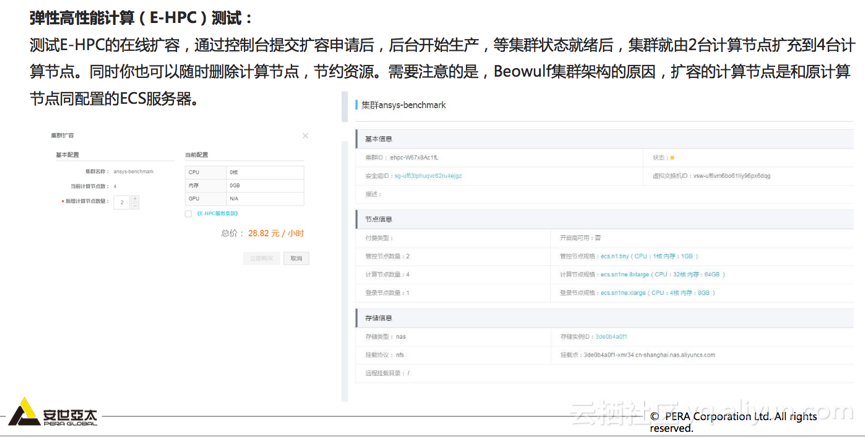Image resolution: width=865 pixels, height=437 pixels.
Task: Click the yellow status dot
Action: tap(672, 158)
